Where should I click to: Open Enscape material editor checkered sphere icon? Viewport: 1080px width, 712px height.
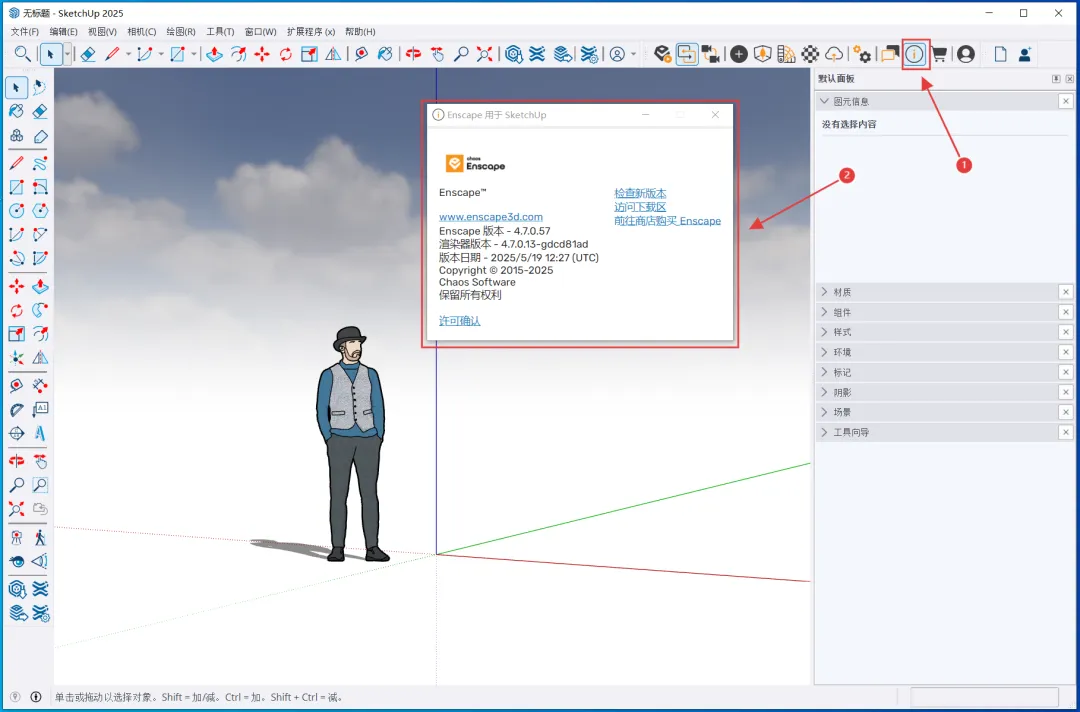tap(811, 54)
